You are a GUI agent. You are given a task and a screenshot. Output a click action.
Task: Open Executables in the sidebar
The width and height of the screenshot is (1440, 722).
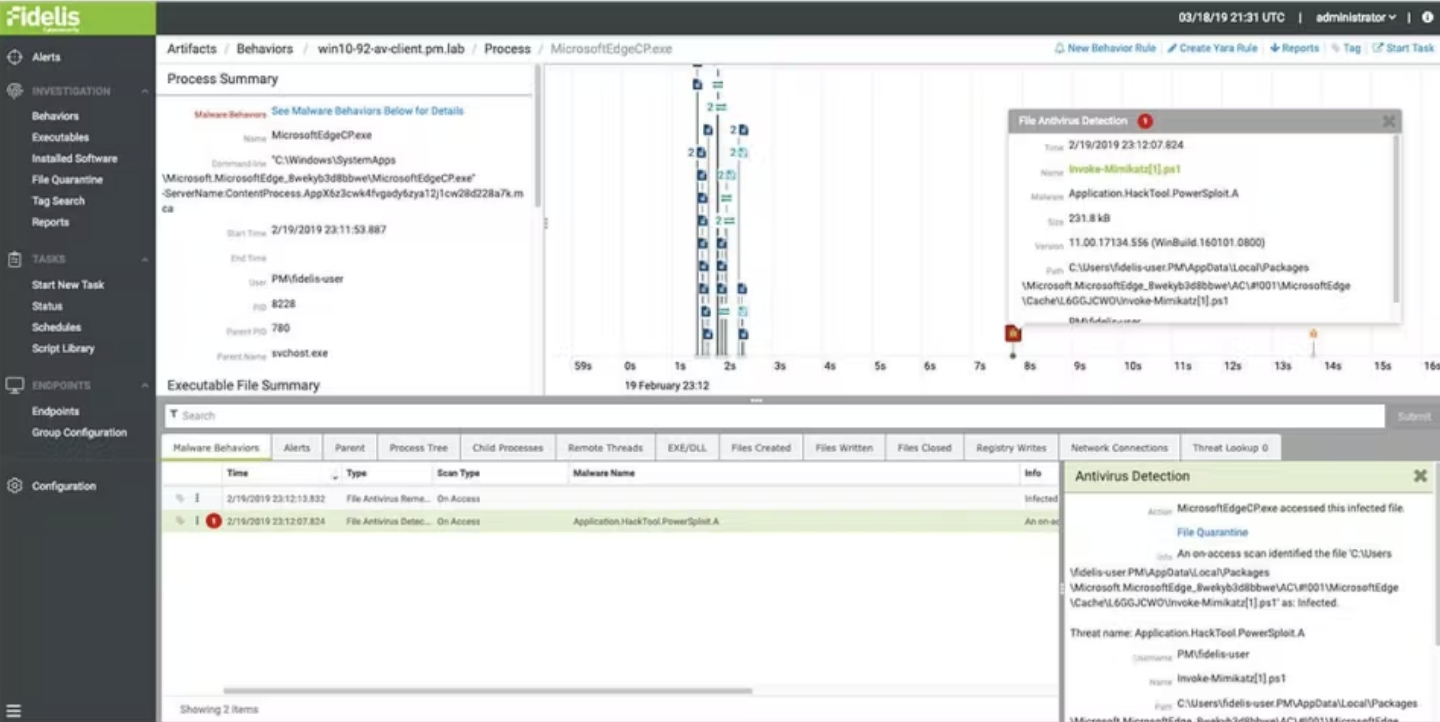point(60,137)
